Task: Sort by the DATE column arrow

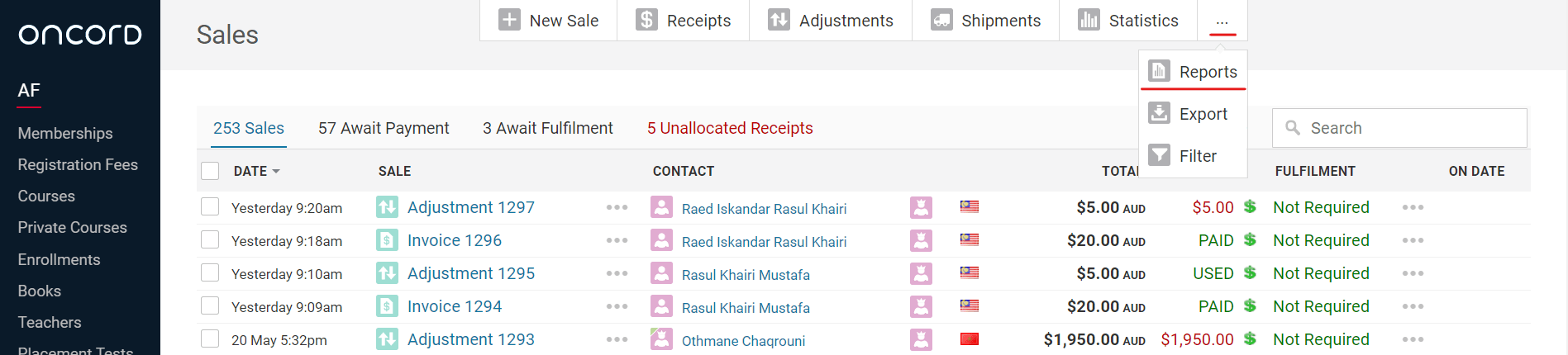Action: point(276,172)
